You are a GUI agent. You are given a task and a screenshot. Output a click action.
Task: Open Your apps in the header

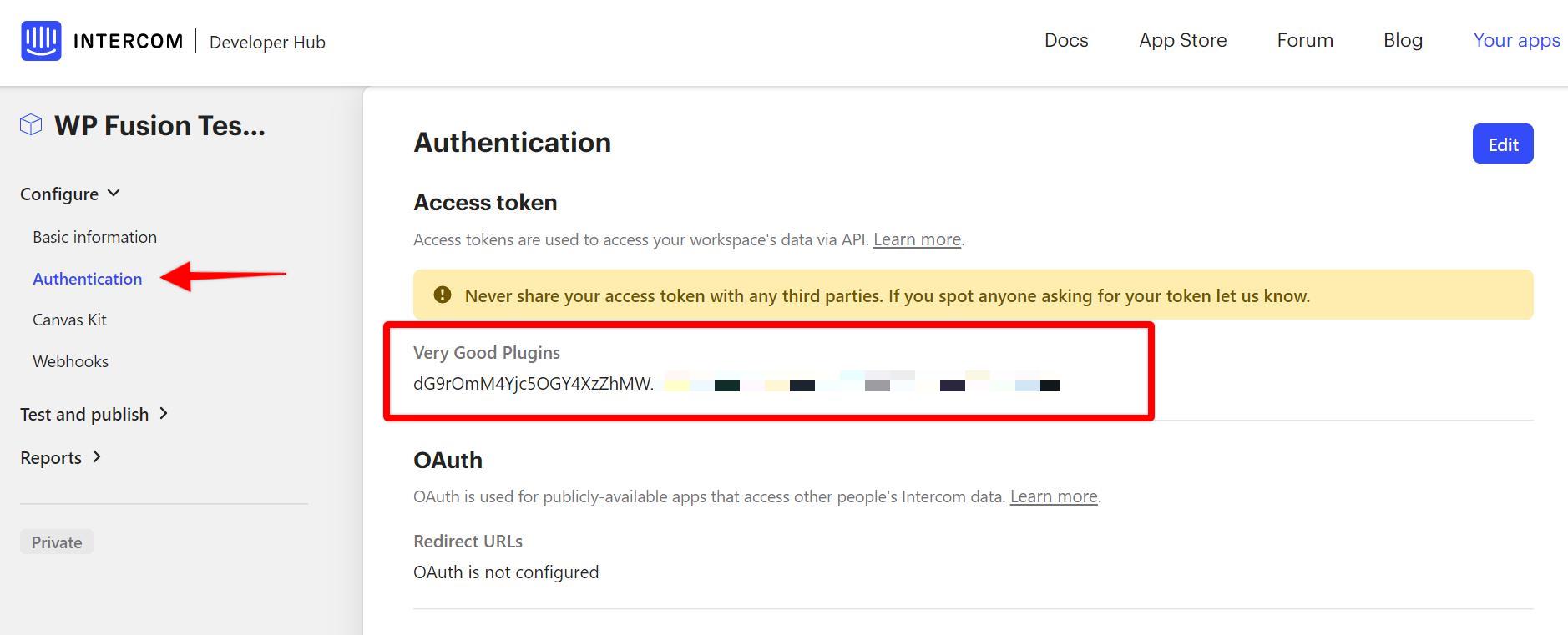pyautogui.click(x=1516, y=40)
